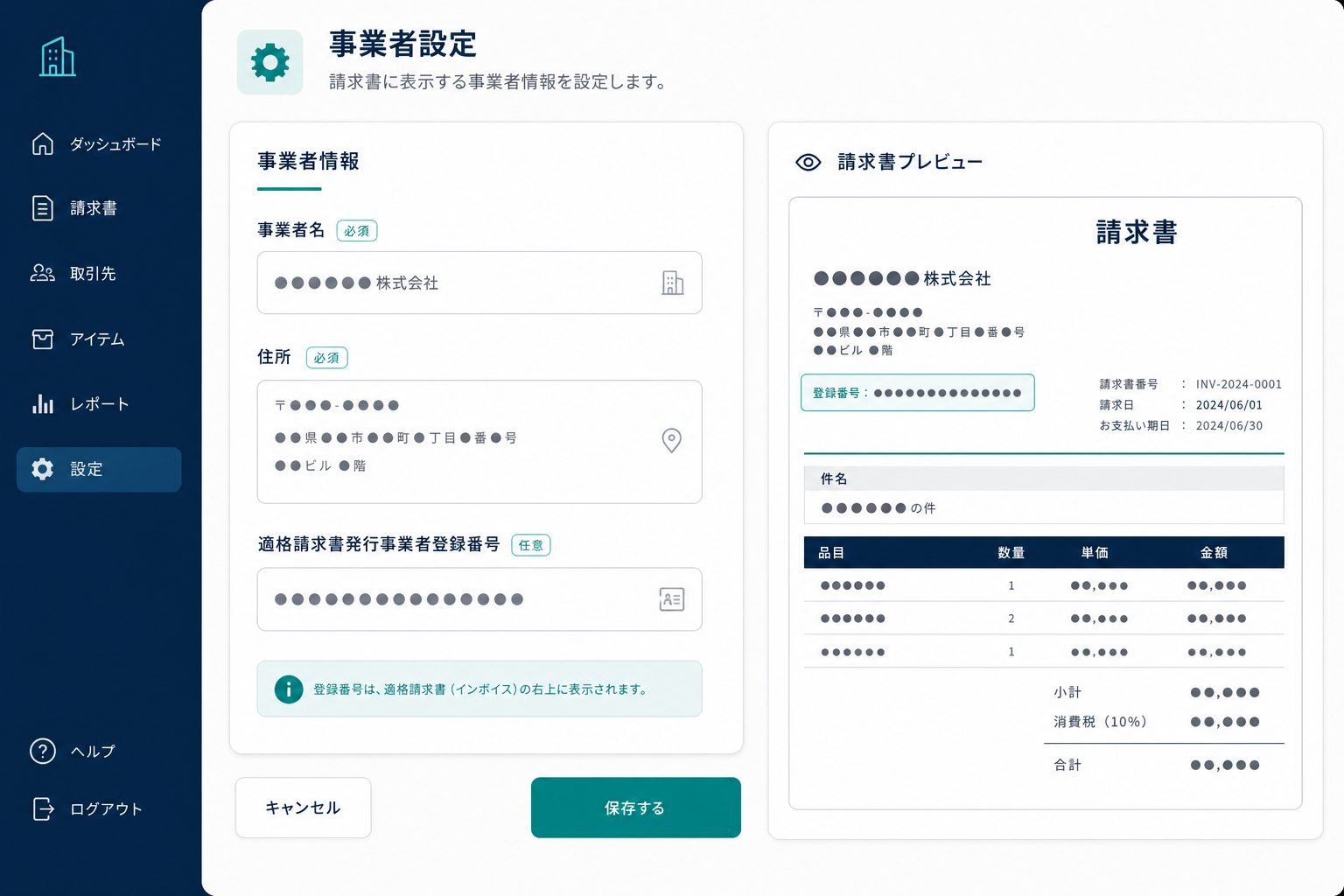Click the building icon in 事業者名 field
Image resolution: width=1344 pixels, height=896 pixels.
(672, 283)
